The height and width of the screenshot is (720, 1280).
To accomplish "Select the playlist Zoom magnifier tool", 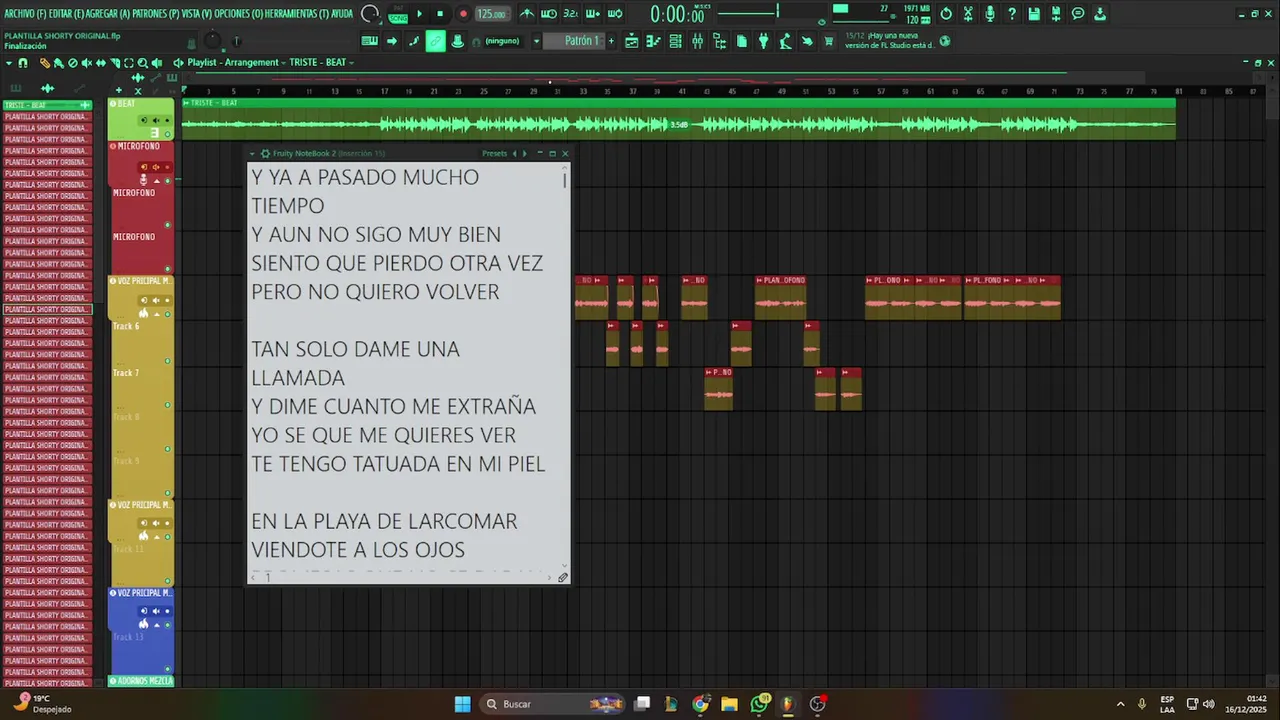I will click(x=143, y=62).
